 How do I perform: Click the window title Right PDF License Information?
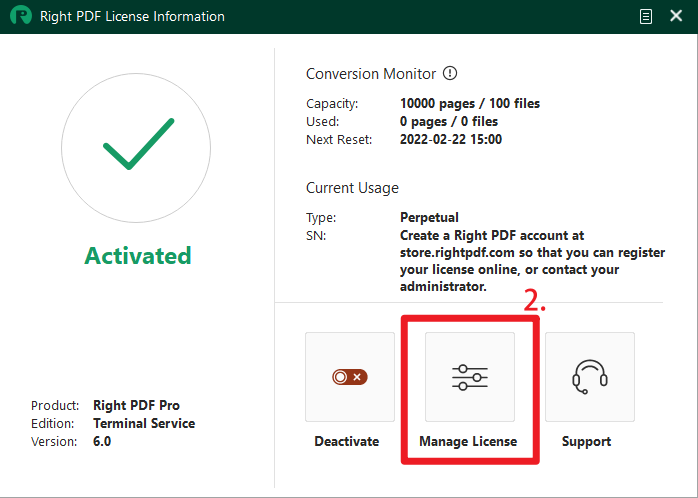(x=132, y=16)
